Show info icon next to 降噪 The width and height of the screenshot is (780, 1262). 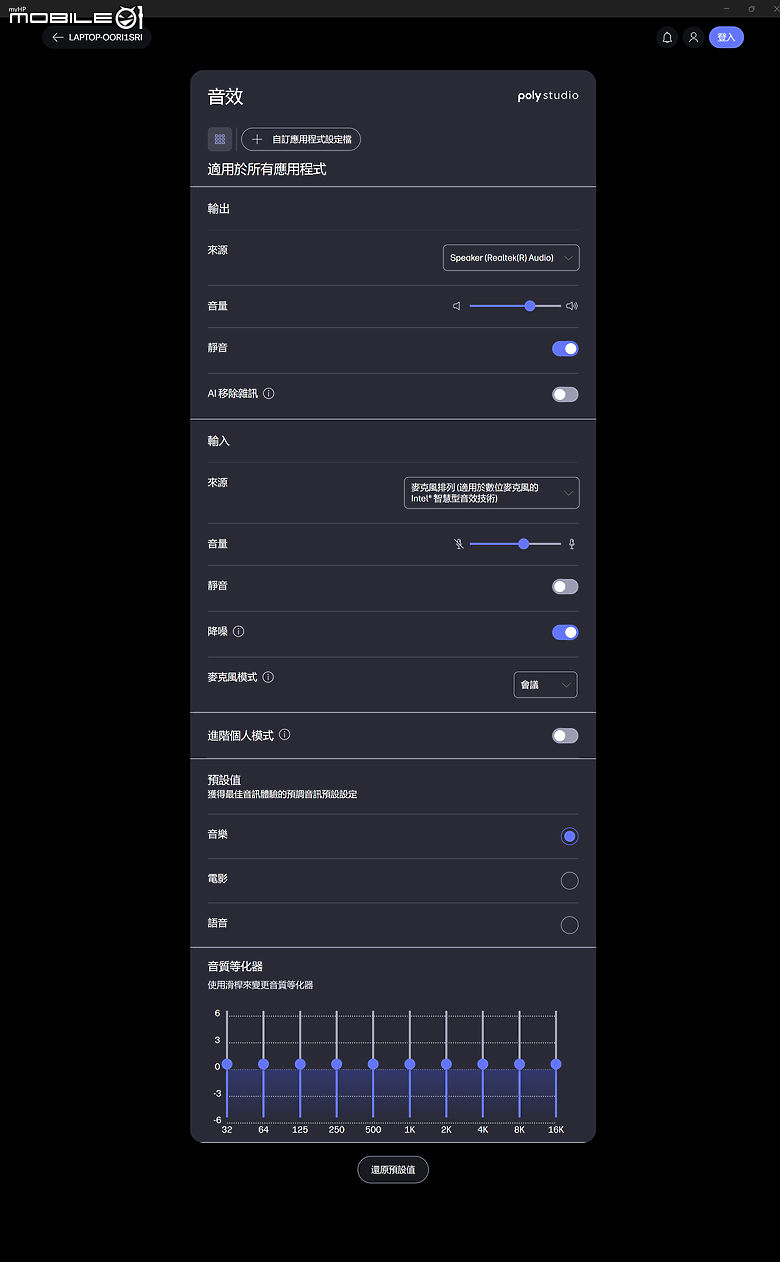[x=238, y=632]
